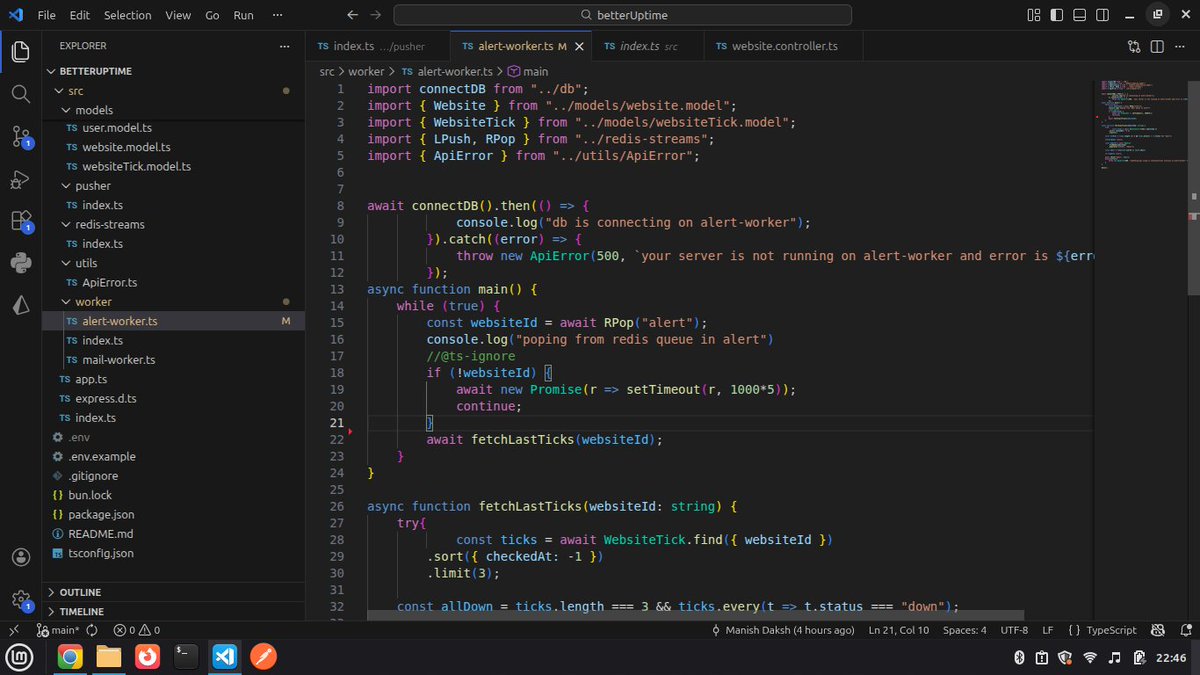Switch to the index.ts pusher tab

pyautogui.click(x=378, y=46)
